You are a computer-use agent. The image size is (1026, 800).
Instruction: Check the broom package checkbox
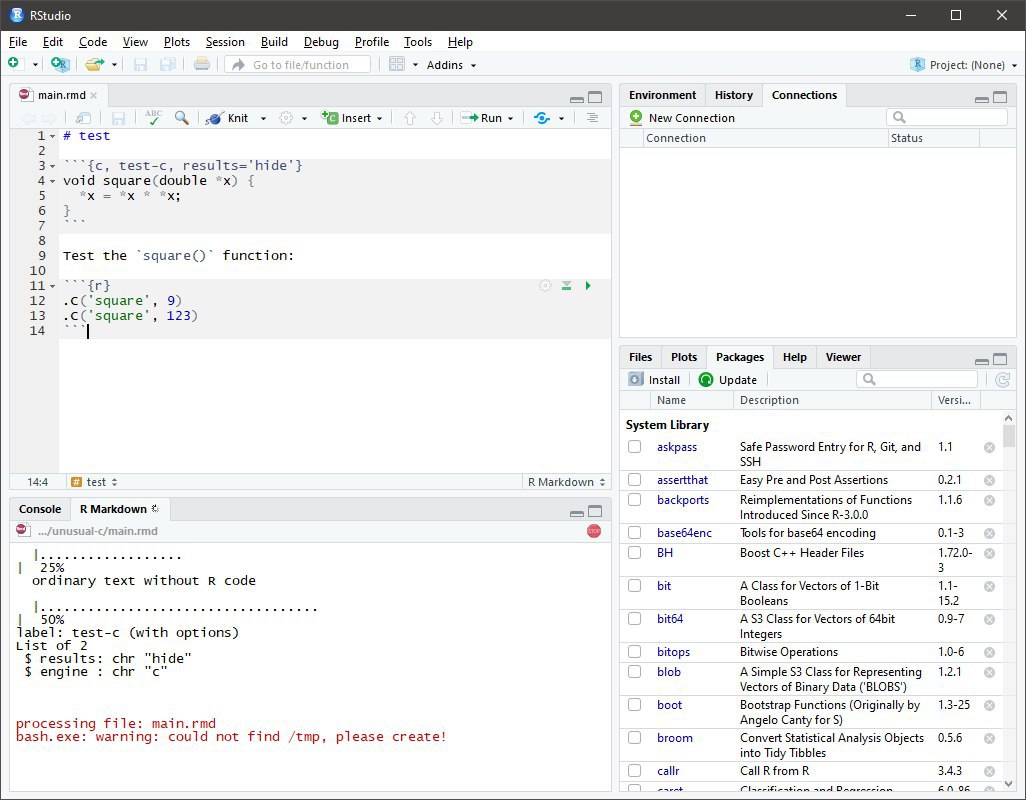coord(635,738)
